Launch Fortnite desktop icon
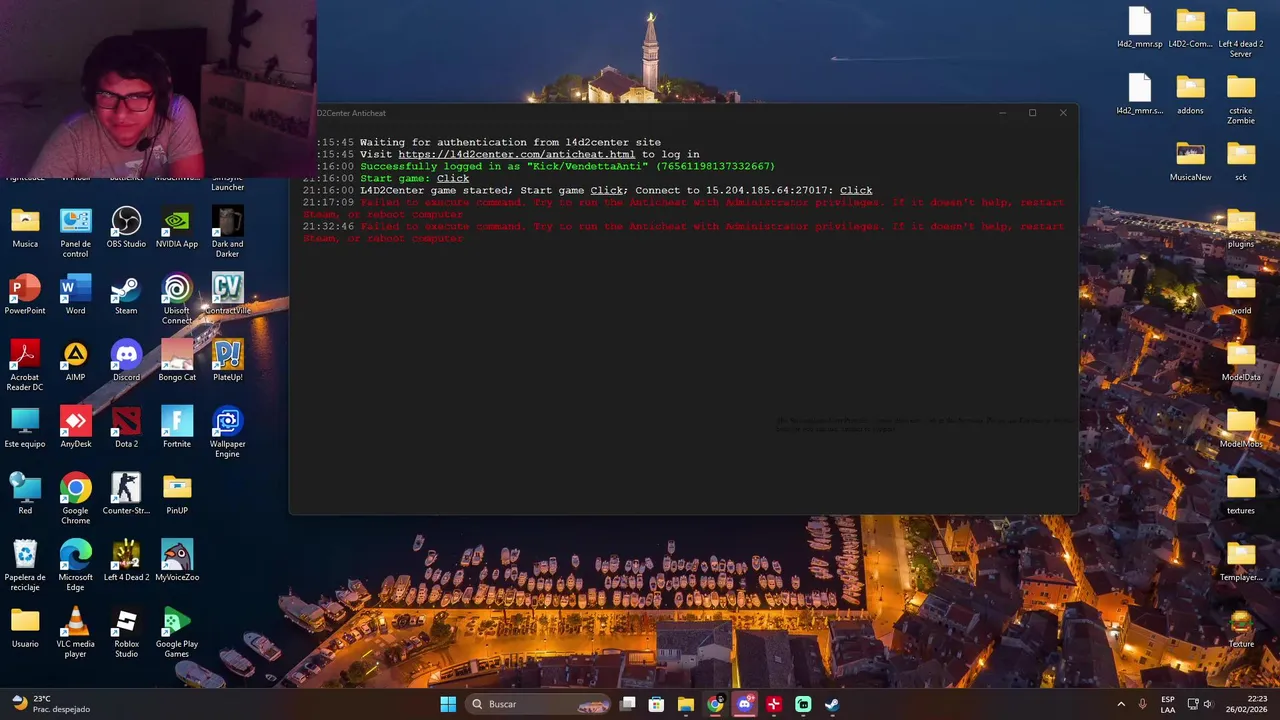 tap(177, 427)
